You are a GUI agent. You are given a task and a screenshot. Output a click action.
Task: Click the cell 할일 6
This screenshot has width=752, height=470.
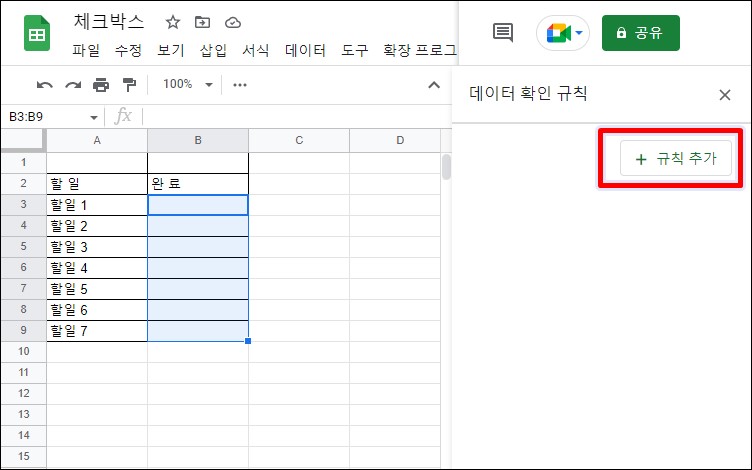tap(97, 310)
